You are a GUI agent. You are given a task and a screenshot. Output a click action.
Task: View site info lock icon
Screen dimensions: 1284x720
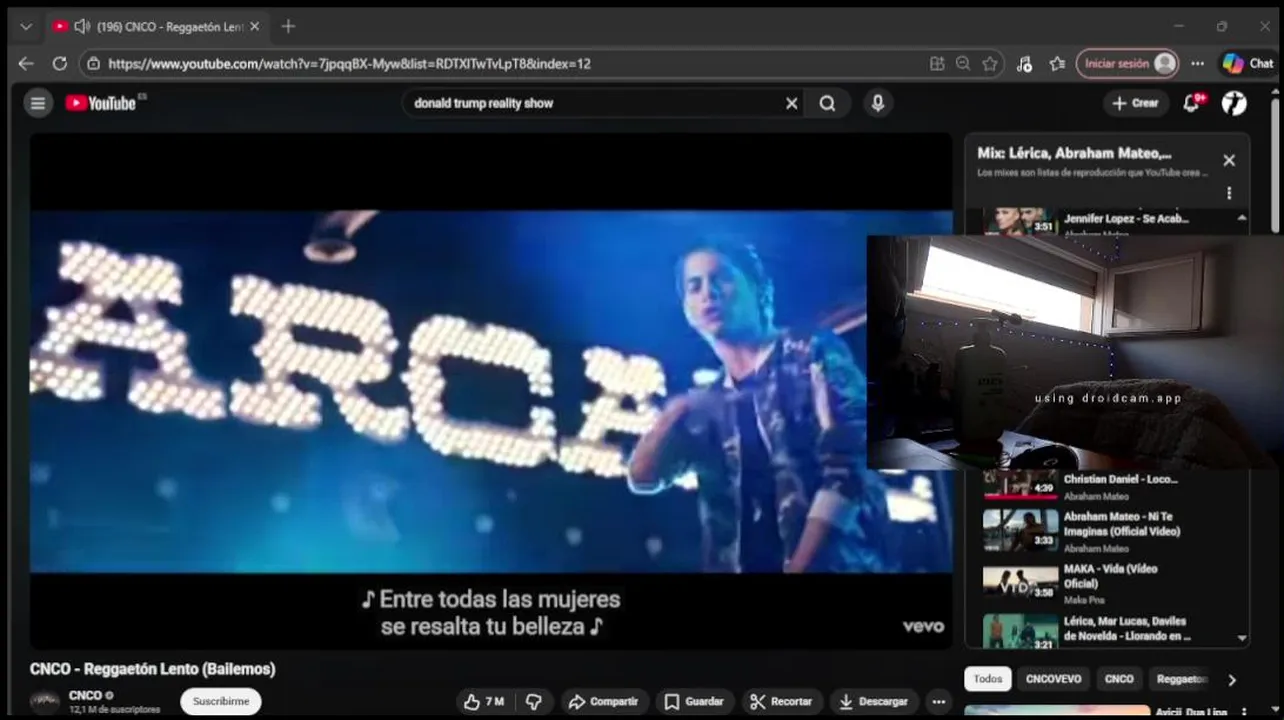[93, 63]
